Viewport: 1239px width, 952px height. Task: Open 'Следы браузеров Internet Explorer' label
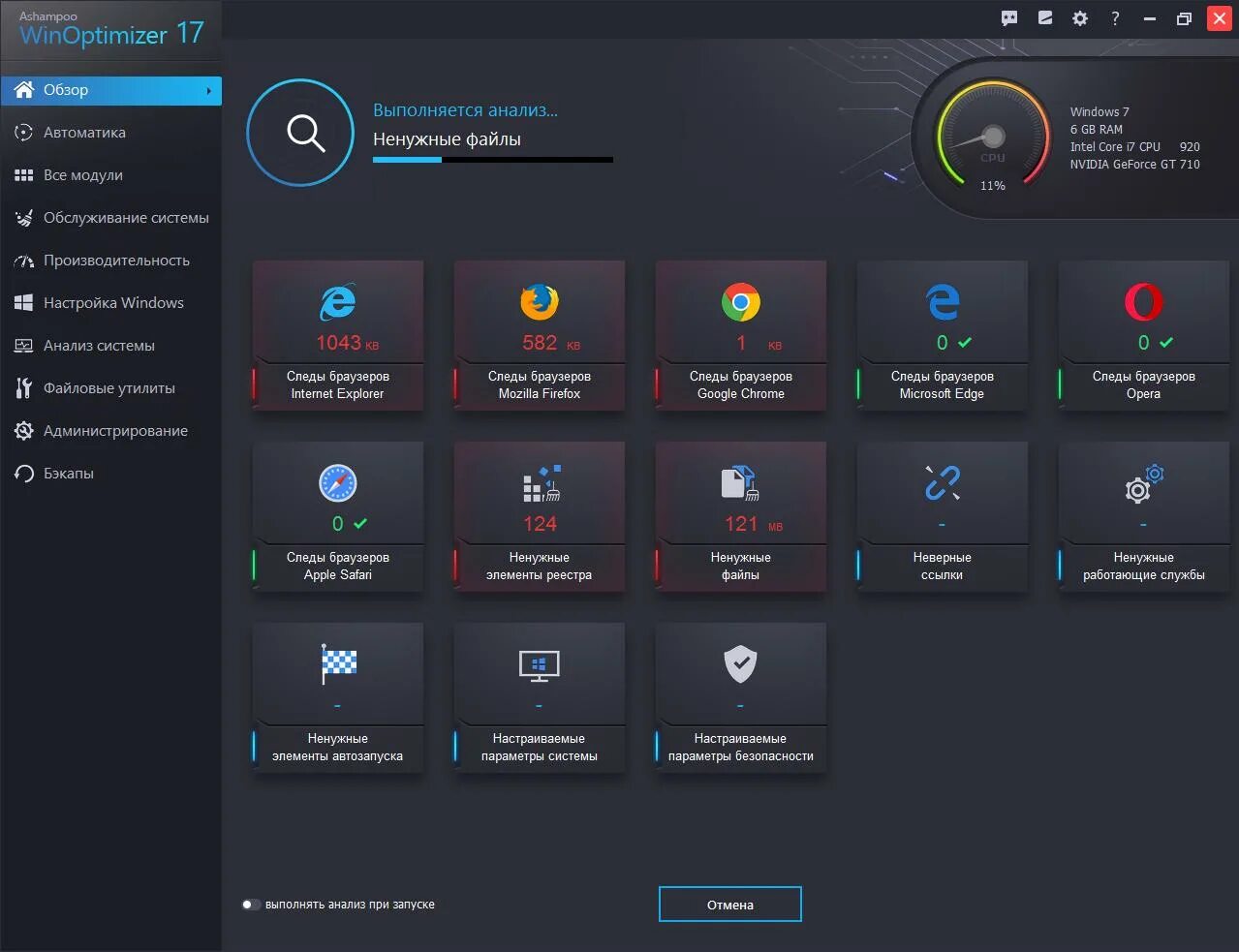coord(338,384)
